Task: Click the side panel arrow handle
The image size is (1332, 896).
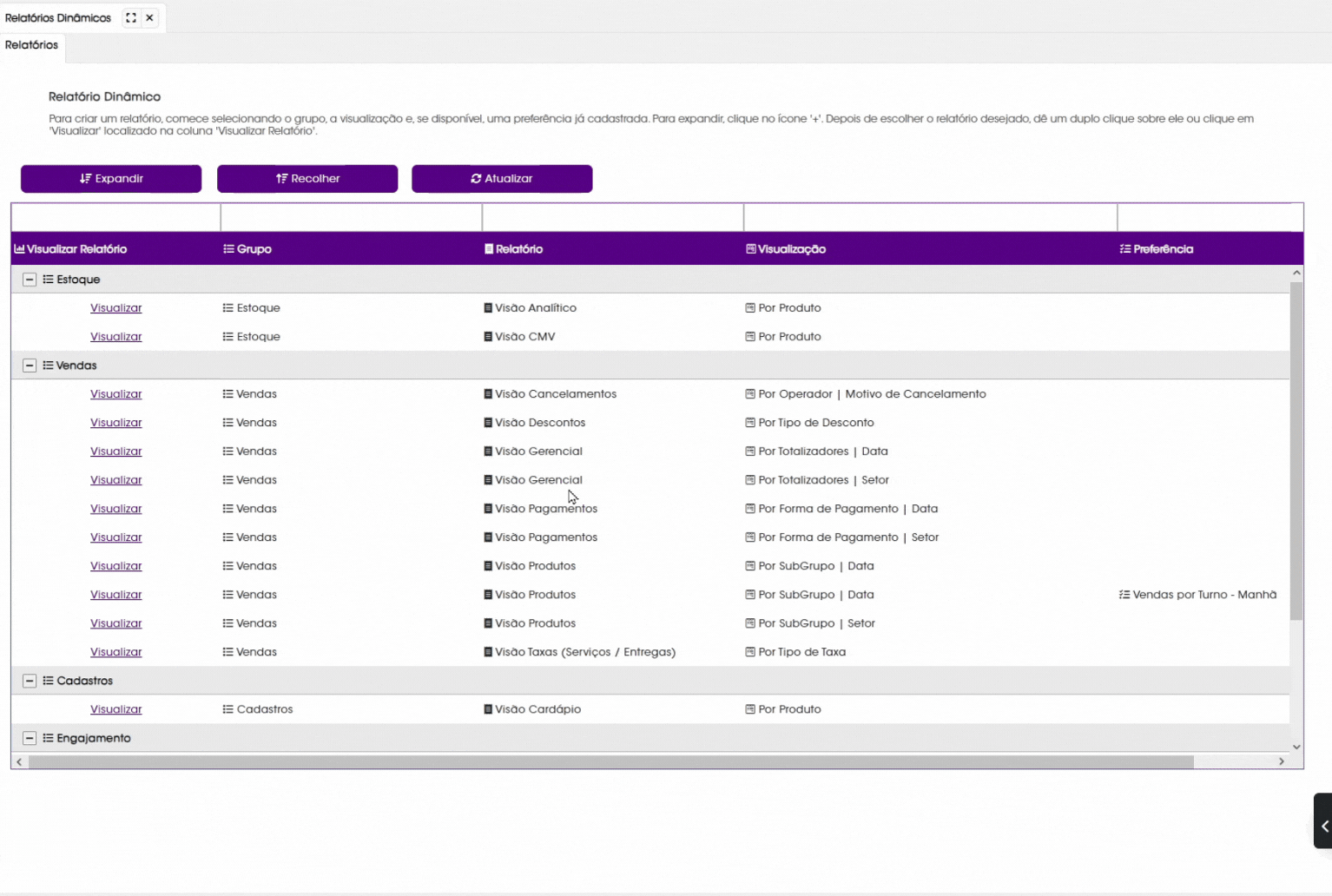Action: click(x=1323, y=826)
